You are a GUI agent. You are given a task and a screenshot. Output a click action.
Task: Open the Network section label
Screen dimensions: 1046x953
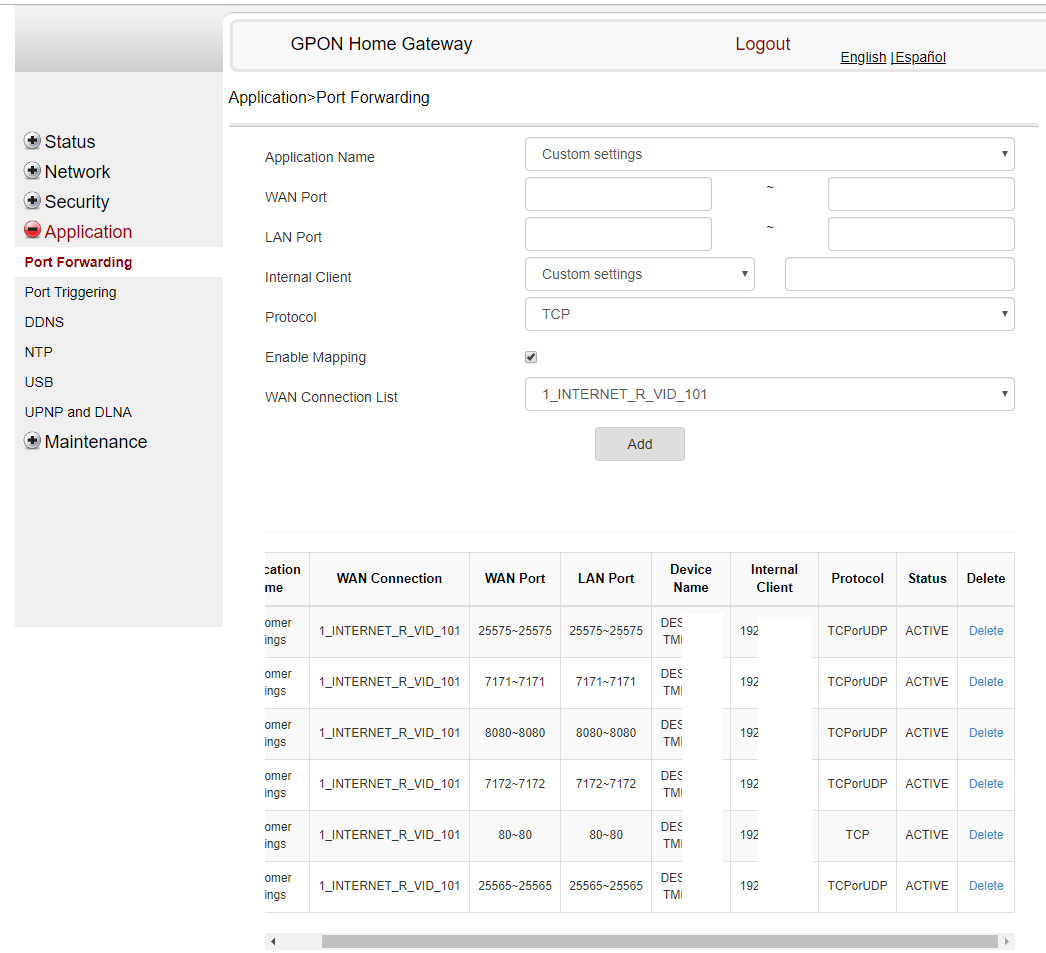(x=77, y=171)
